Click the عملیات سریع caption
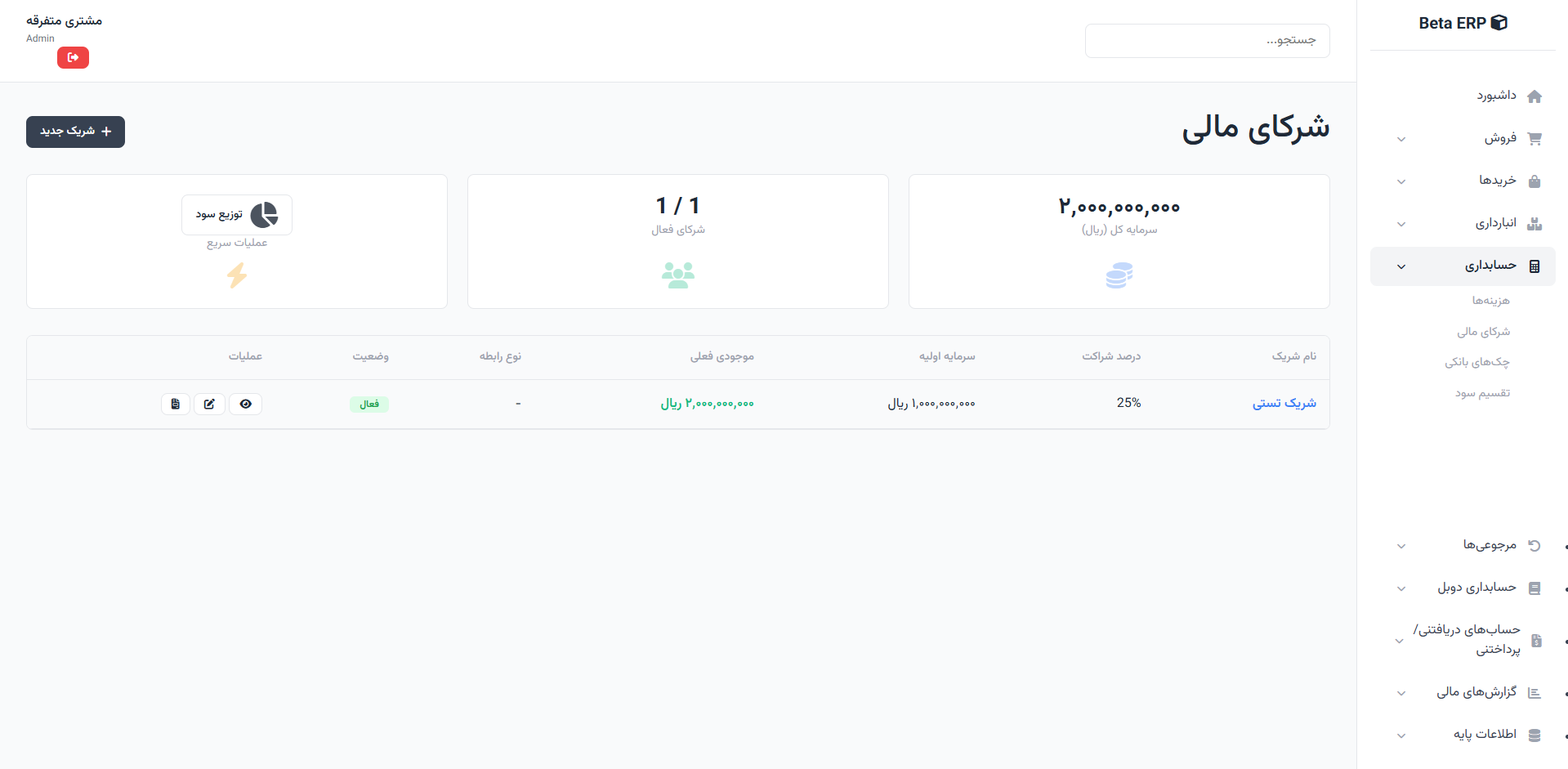The width and height of the screenshot is (1568, 769). [x=237, y=243]
